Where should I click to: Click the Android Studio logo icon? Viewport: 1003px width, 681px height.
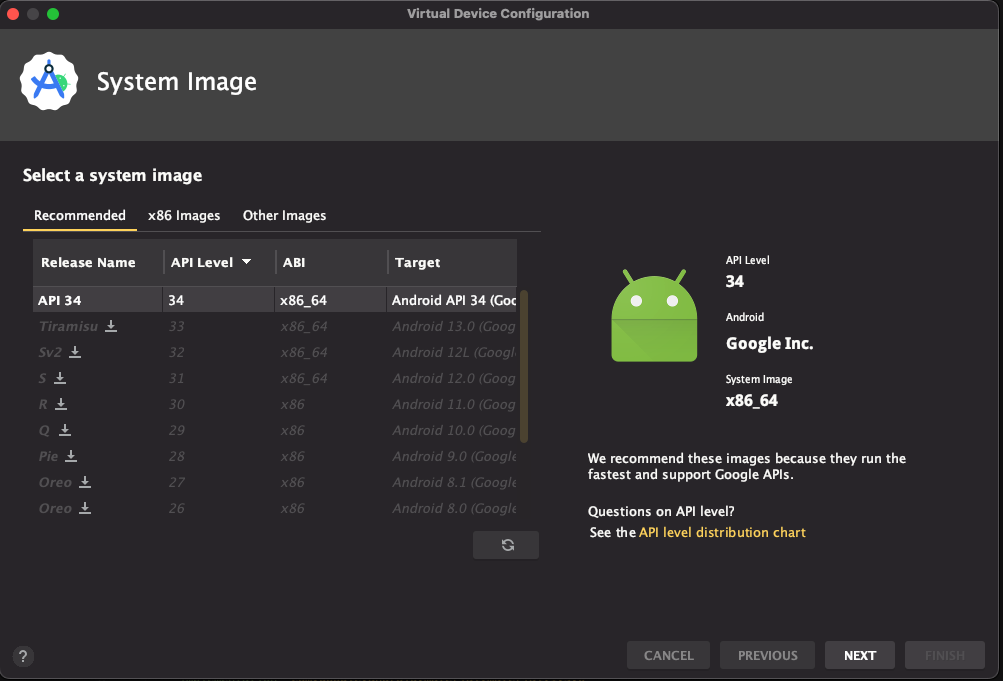coord(49,81)
